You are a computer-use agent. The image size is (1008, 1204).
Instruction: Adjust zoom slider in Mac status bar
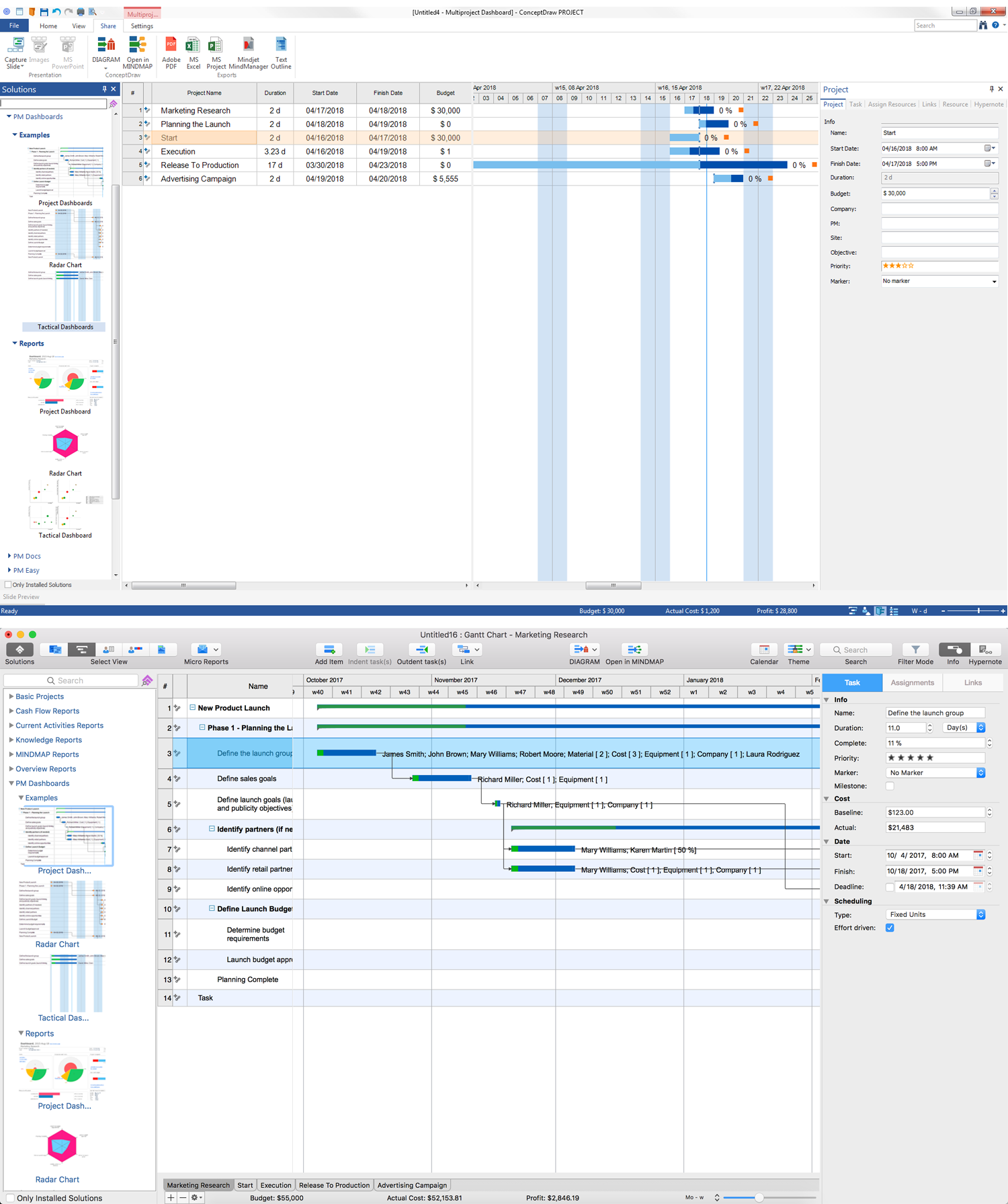pyautogui.click(x=759, y=1197)
